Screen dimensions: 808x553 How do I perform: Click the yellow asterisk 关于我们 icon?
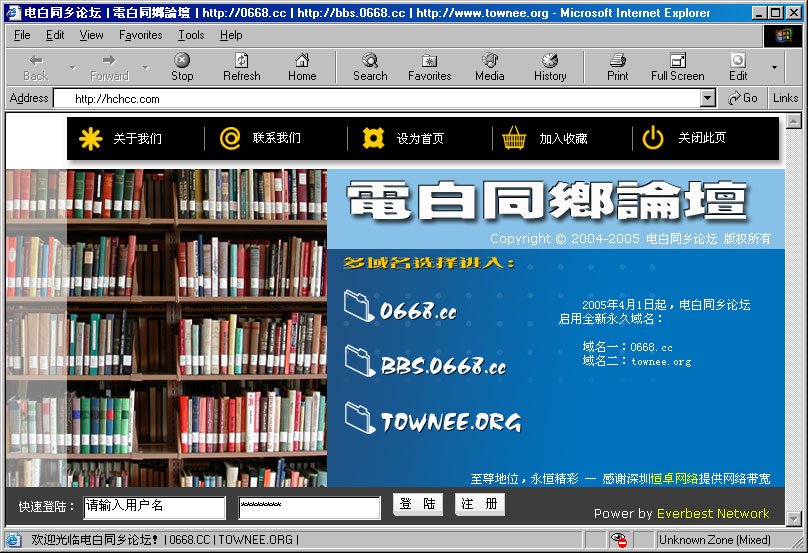[91, 139]
